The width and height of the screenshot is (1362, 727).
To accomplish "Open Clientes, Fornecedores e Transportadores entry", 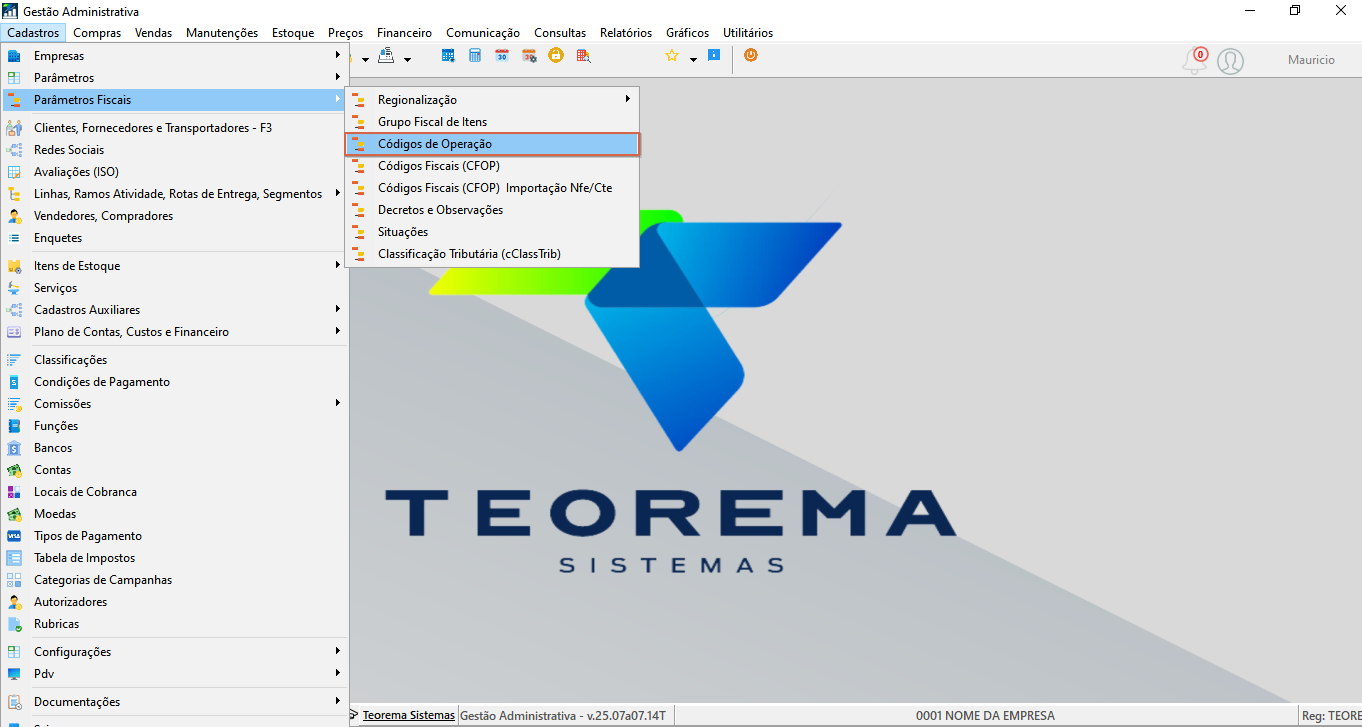I will [175, 128].
